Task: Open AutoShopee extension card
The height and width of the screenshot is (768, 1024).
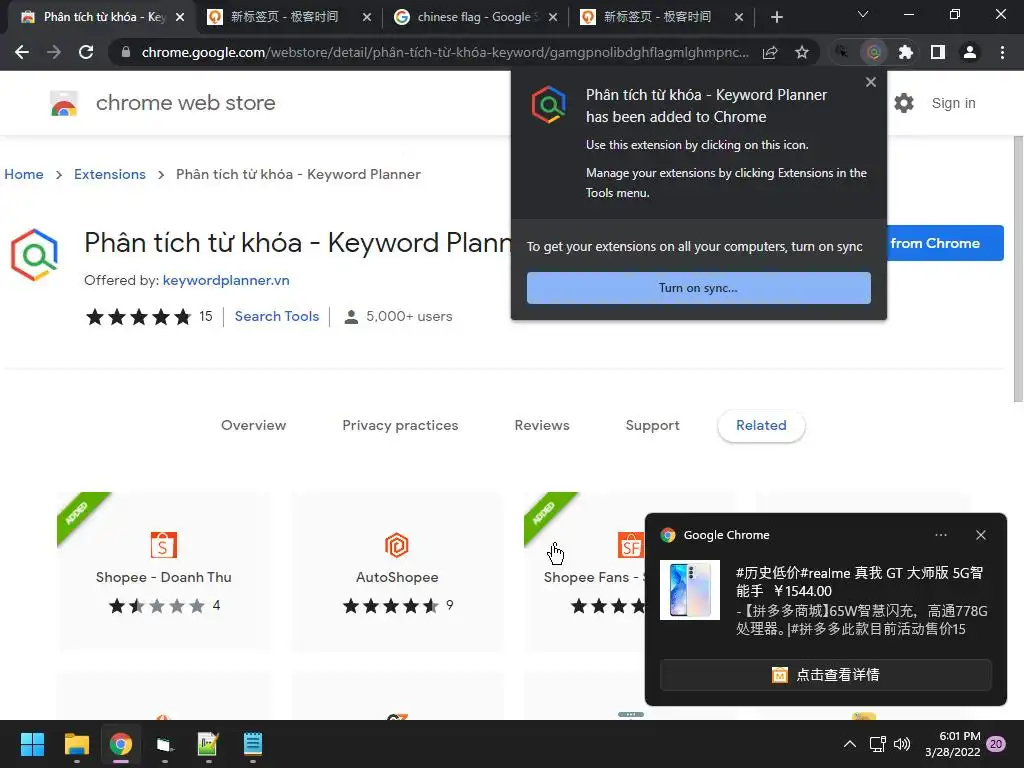Action: (x=397, y=572)
